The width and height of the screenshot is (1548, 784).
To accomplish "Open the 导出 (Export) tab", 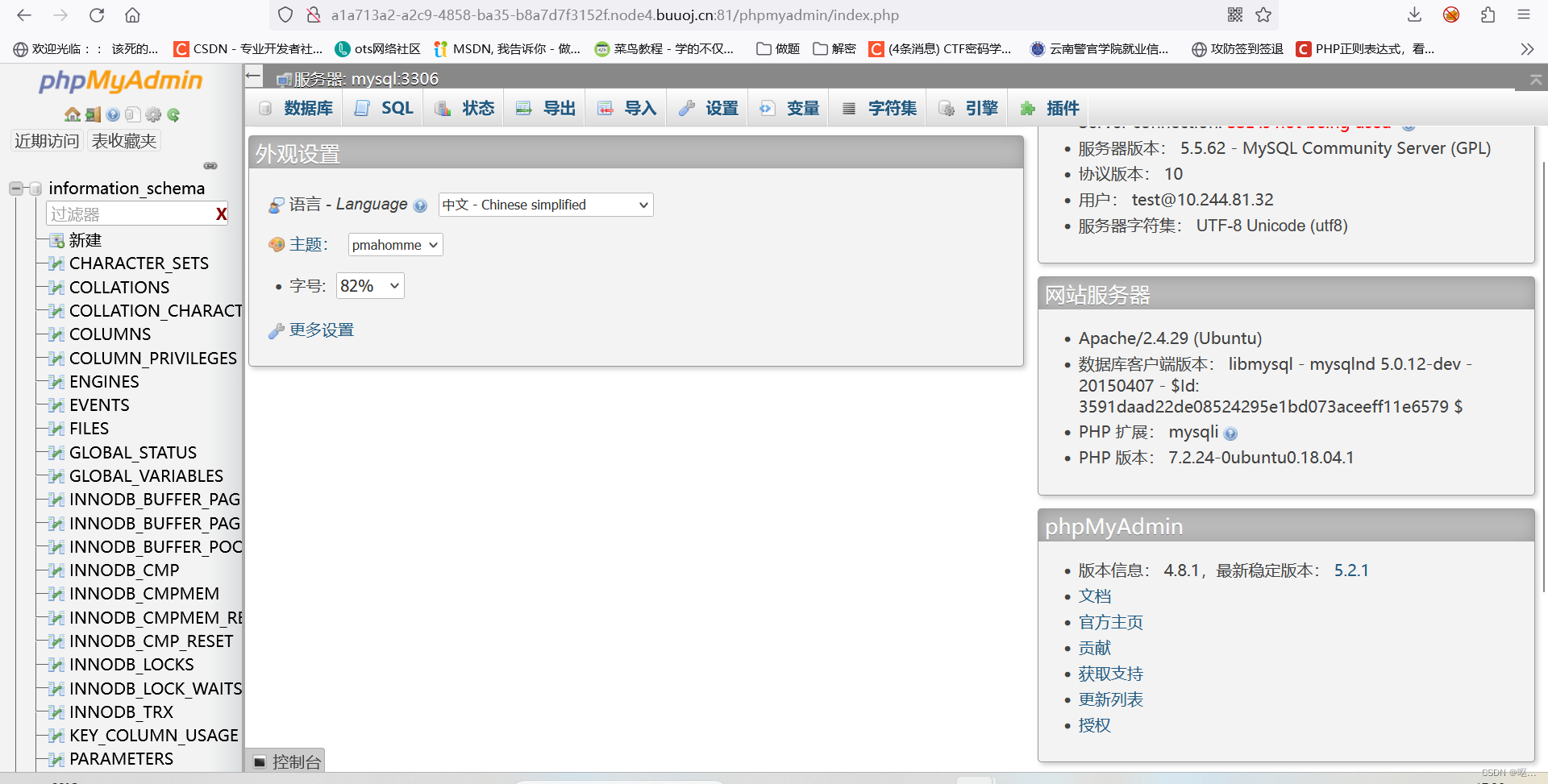I will tap(546, 108).
